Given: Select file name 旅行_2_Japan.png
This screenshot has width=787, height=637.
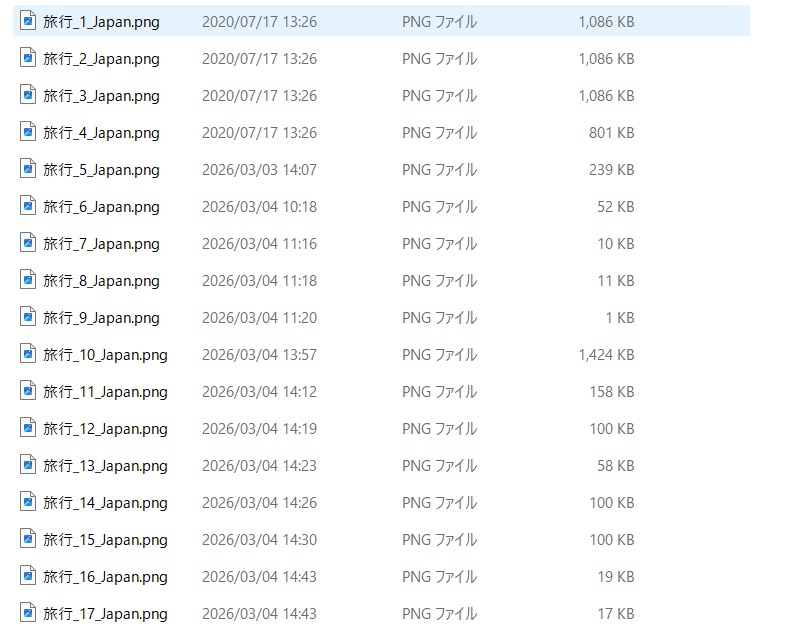Looking at the screenshot, I should point(101,59).
